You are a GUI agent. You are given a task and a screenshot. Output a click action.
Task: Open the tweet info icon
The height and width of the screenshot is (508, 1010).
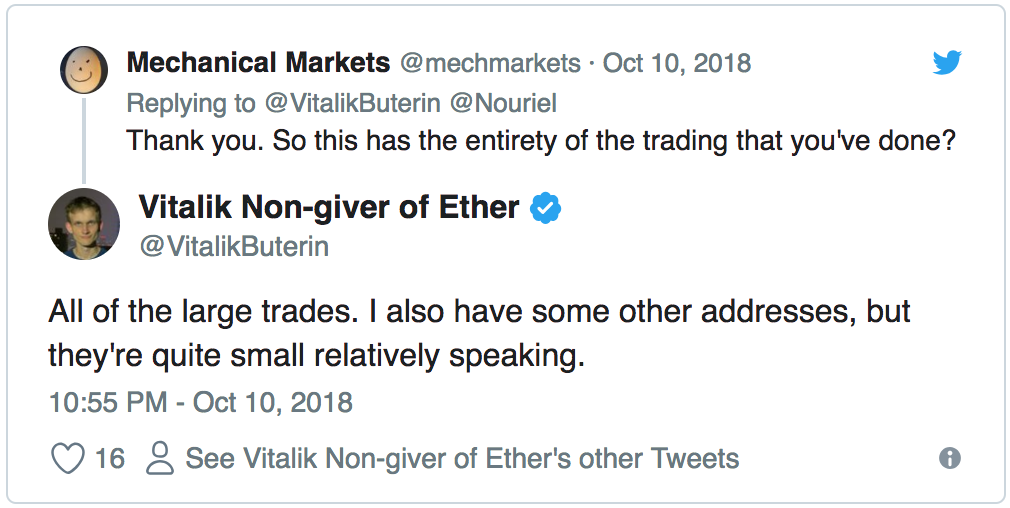(950, 459)
